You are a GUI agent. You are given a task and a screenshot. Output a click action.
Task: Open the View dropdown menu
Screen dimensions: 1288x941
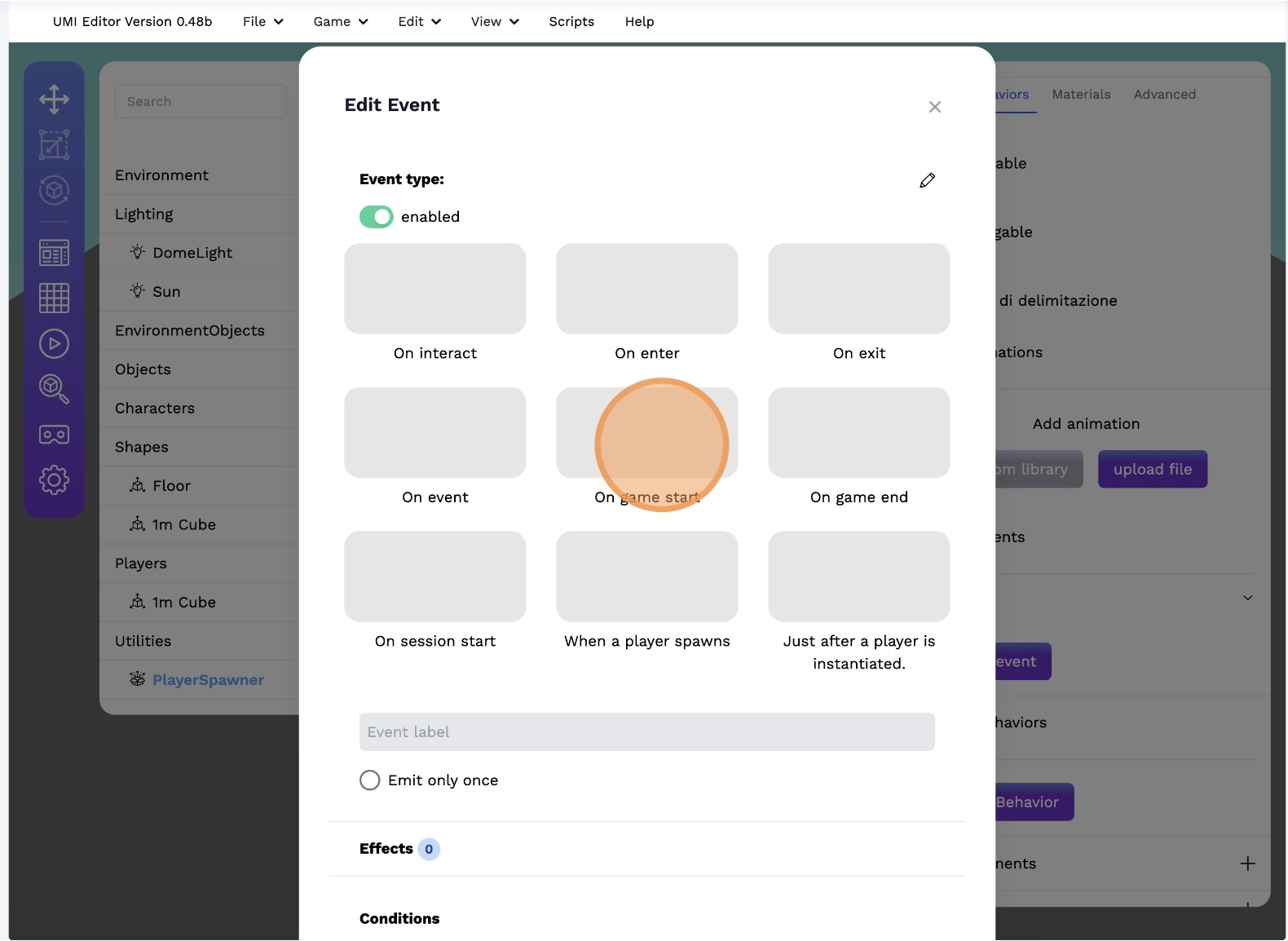(494, 22)
